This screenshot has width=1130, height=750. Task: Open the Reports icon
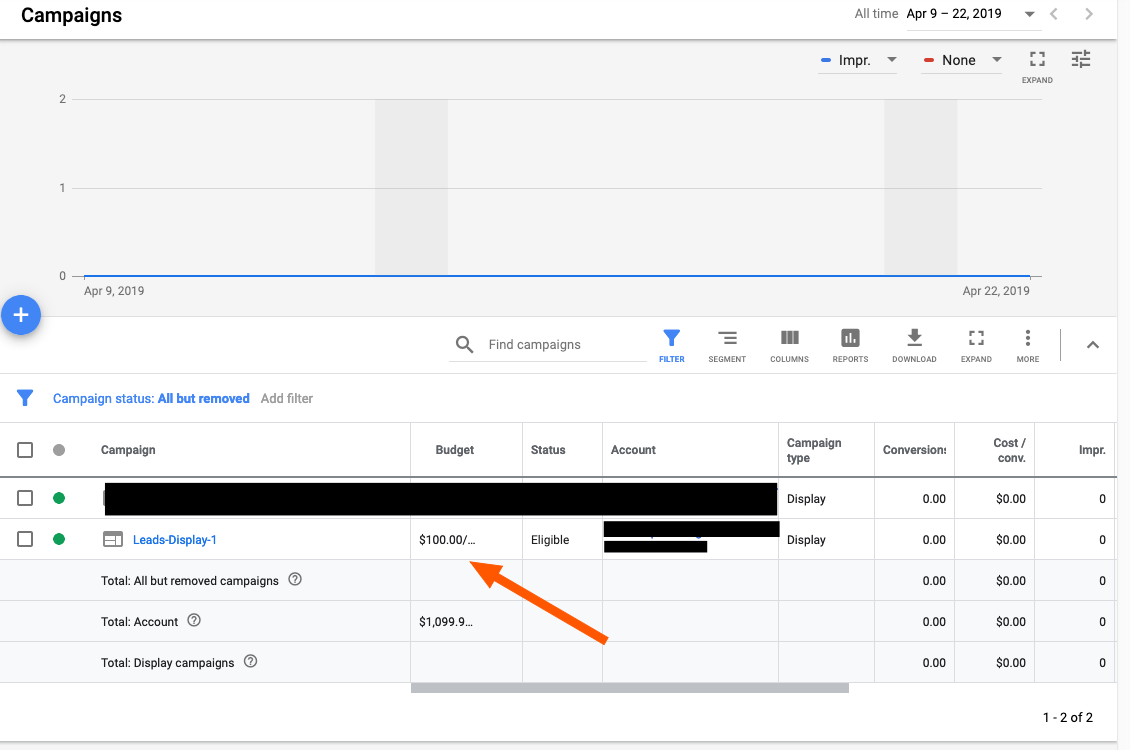(850, 344)
